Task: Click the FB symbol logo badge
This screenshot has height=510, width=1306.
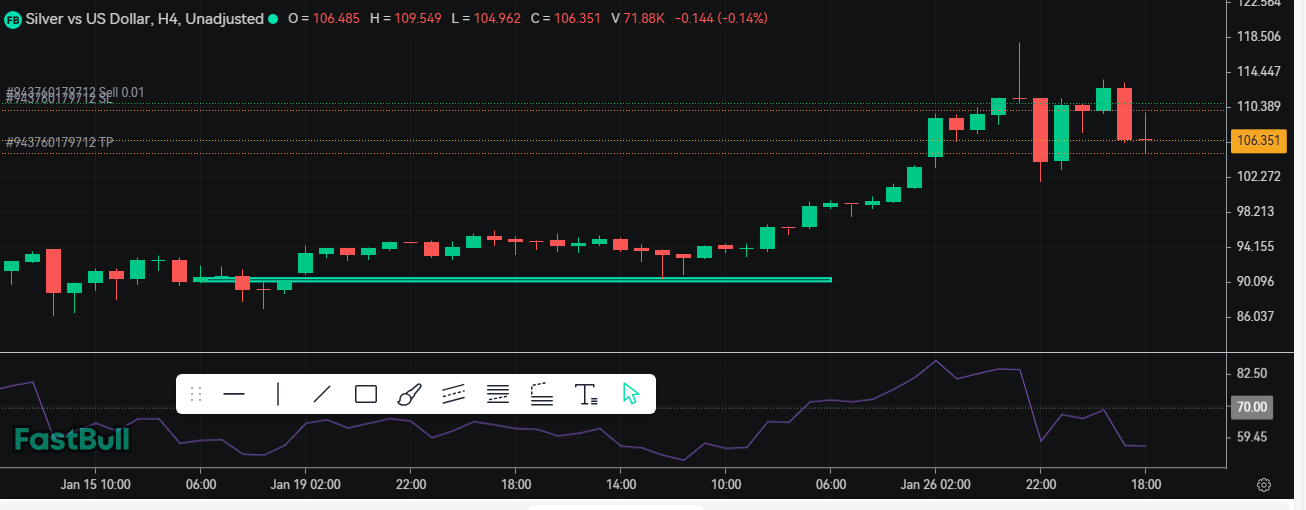Action: 13,19
